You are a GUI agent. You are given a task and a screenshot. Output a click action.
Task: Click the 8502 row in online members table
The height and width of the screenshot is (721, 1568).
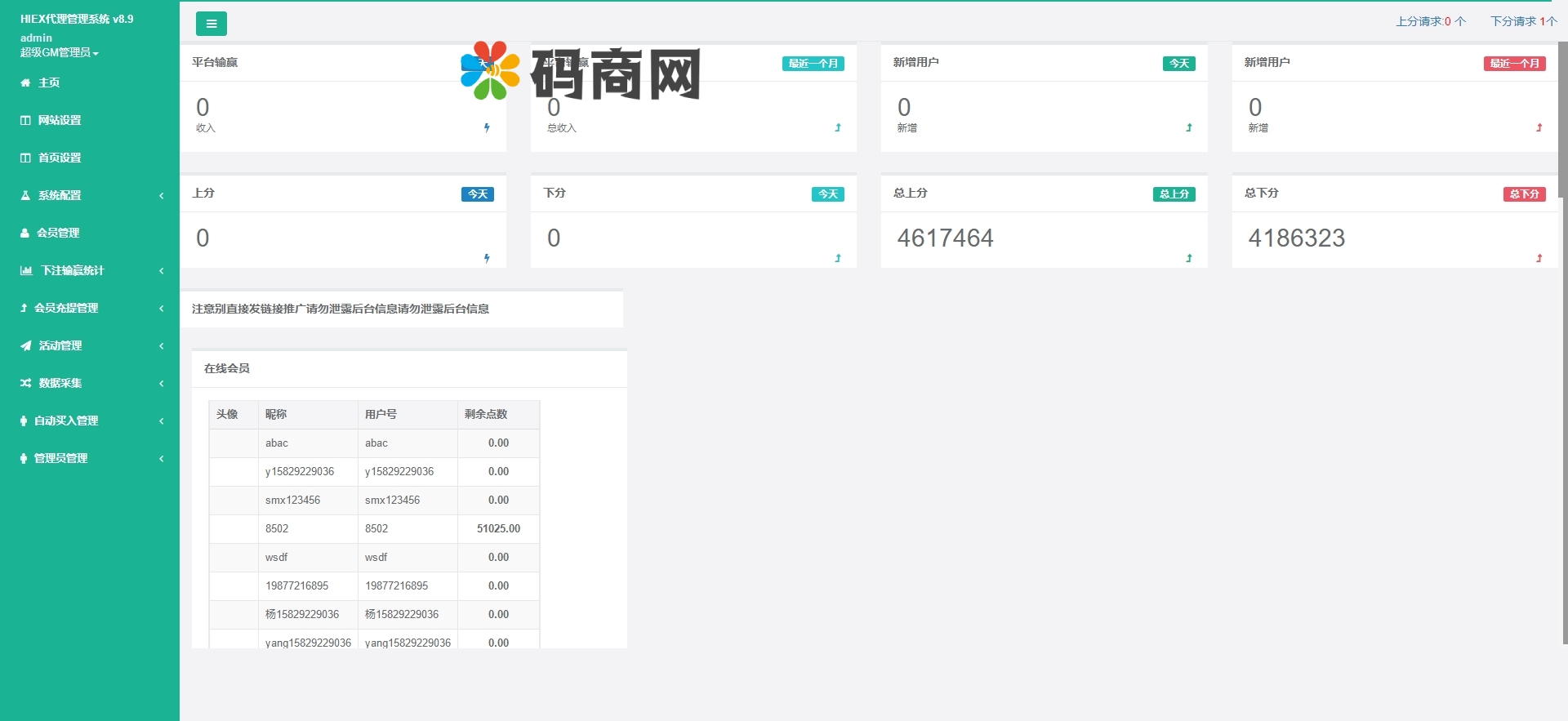[374, 529]
